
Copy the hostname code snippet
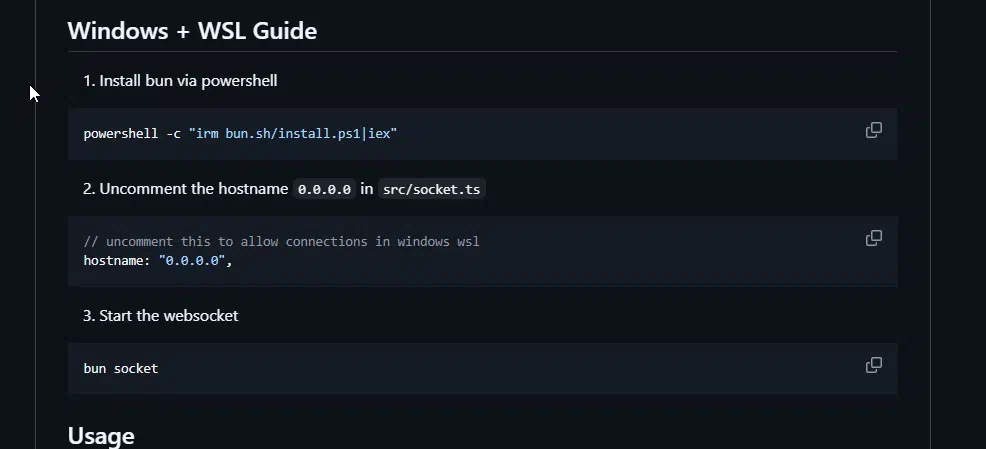[873, 238]
